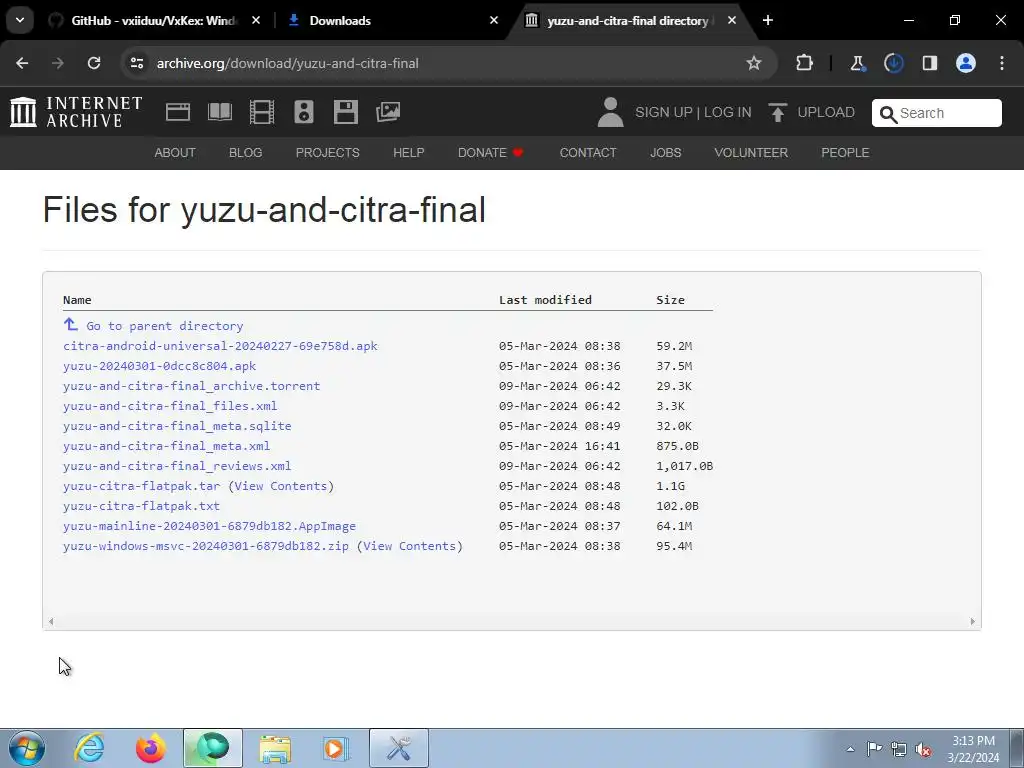
Task: Open yuzu-and-citra-final_files.xml
Action: (170, 406)
